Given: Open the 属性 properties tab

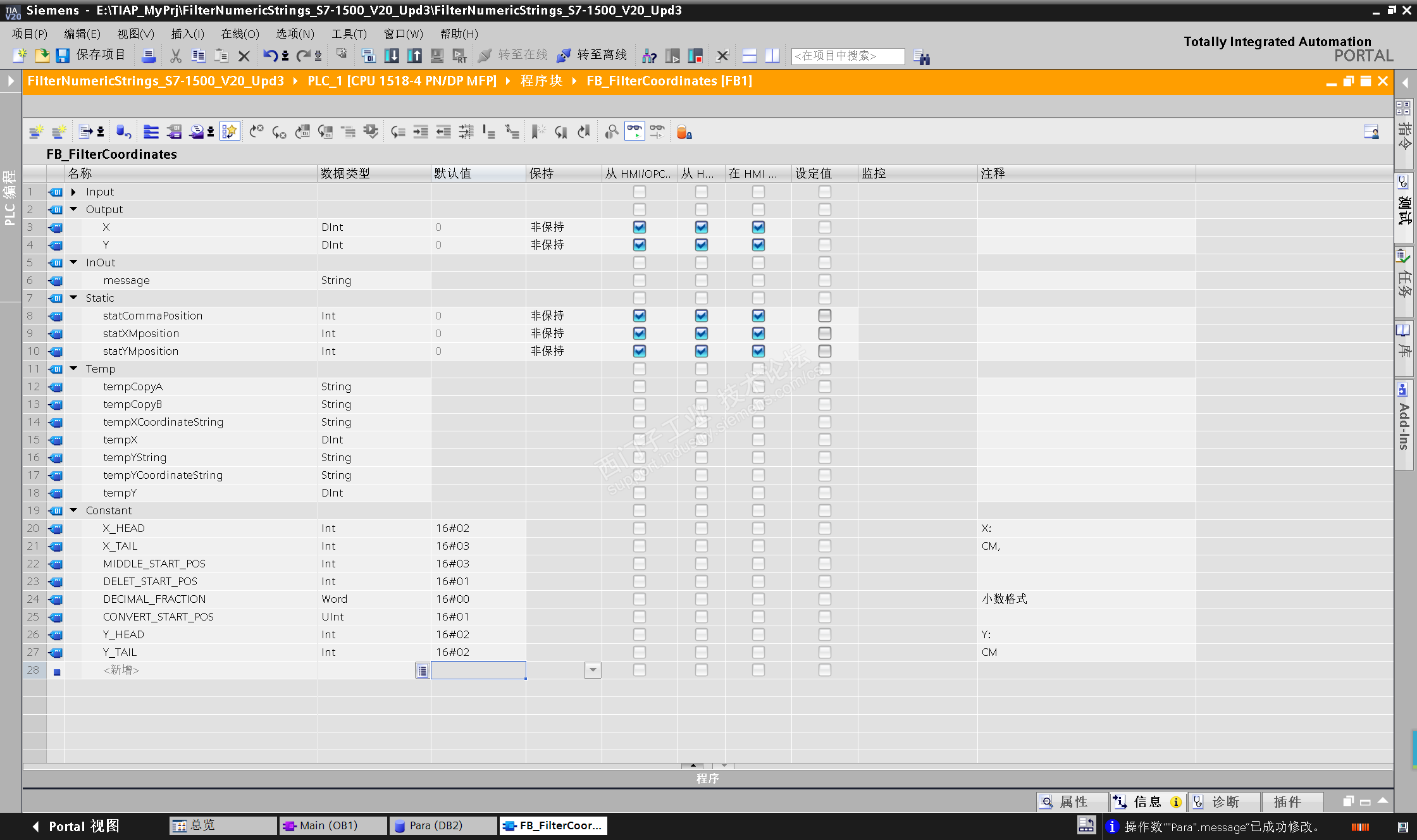Looking at the screenshot, I should pos(1073,802).
